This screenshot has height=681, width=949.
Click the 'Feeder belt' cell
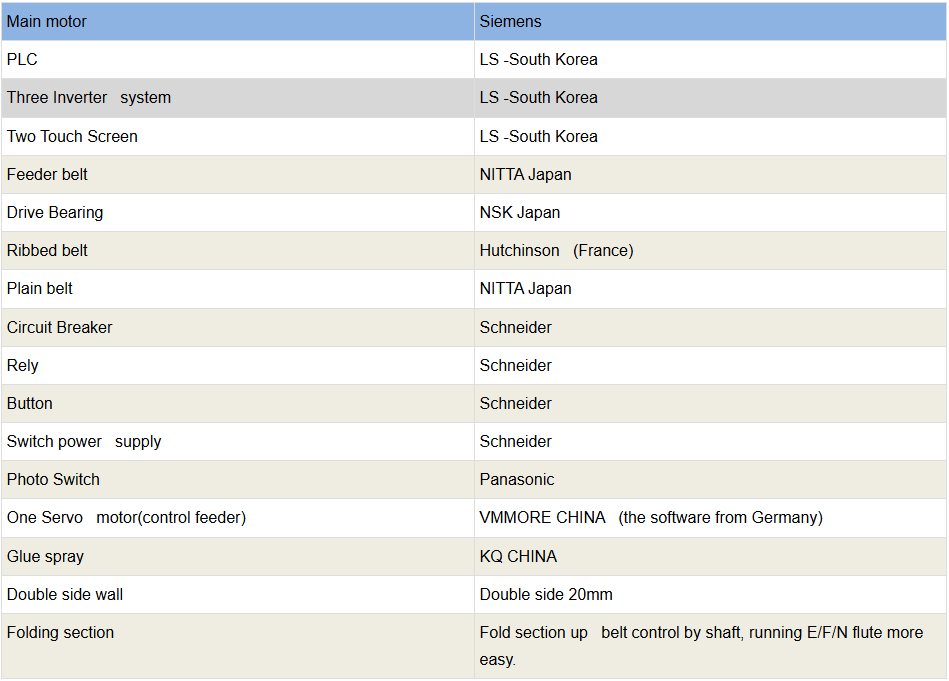coord(47,174)
